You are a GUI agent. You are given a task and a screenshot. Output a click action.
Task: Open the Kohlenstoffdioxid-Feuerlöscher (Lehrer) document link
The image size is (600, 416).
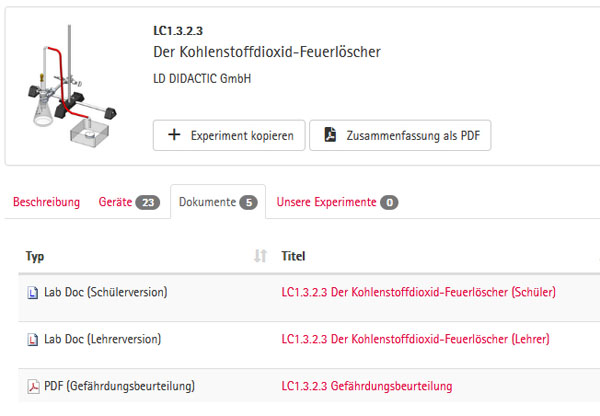click(415, 340)
